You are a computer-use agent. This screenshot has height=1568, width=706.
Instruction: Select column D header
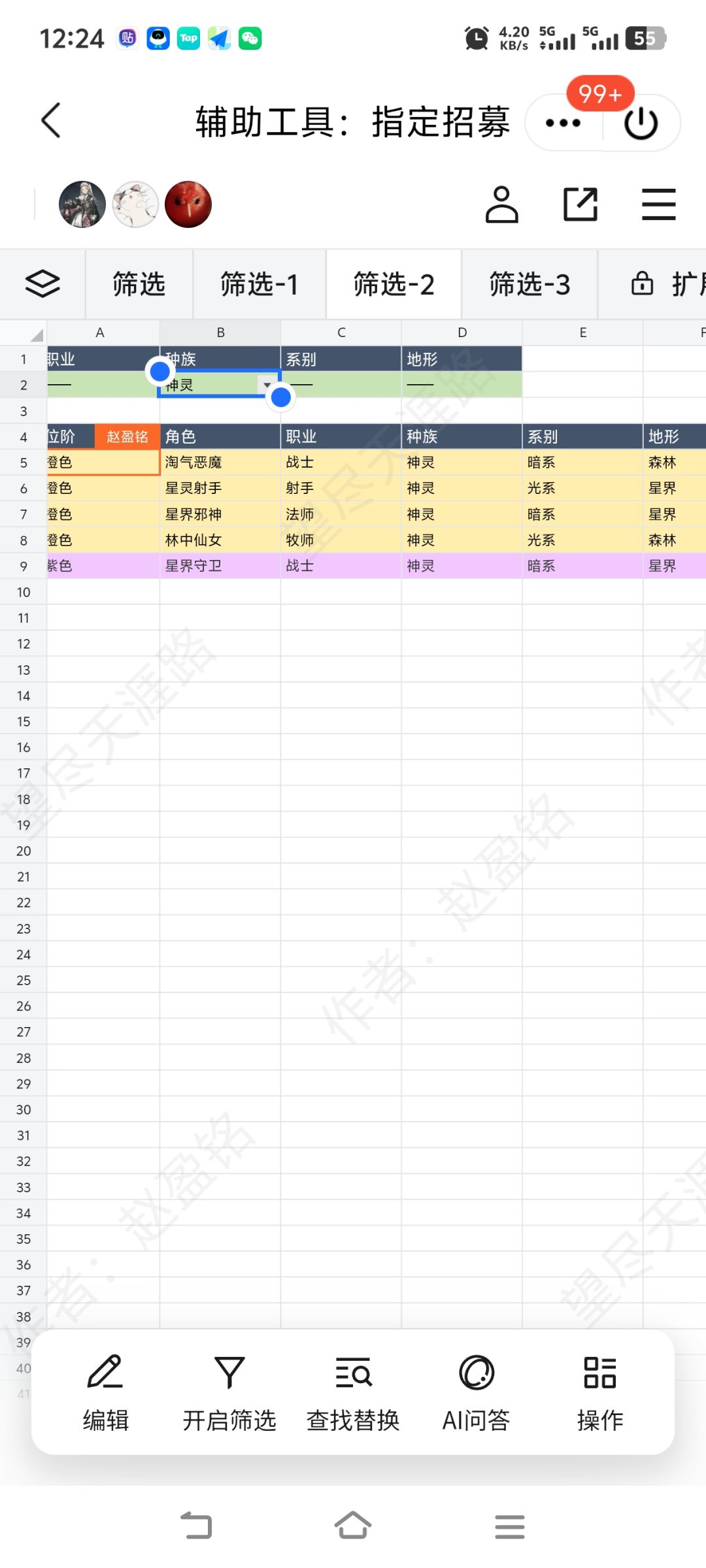tap(462, 333)
